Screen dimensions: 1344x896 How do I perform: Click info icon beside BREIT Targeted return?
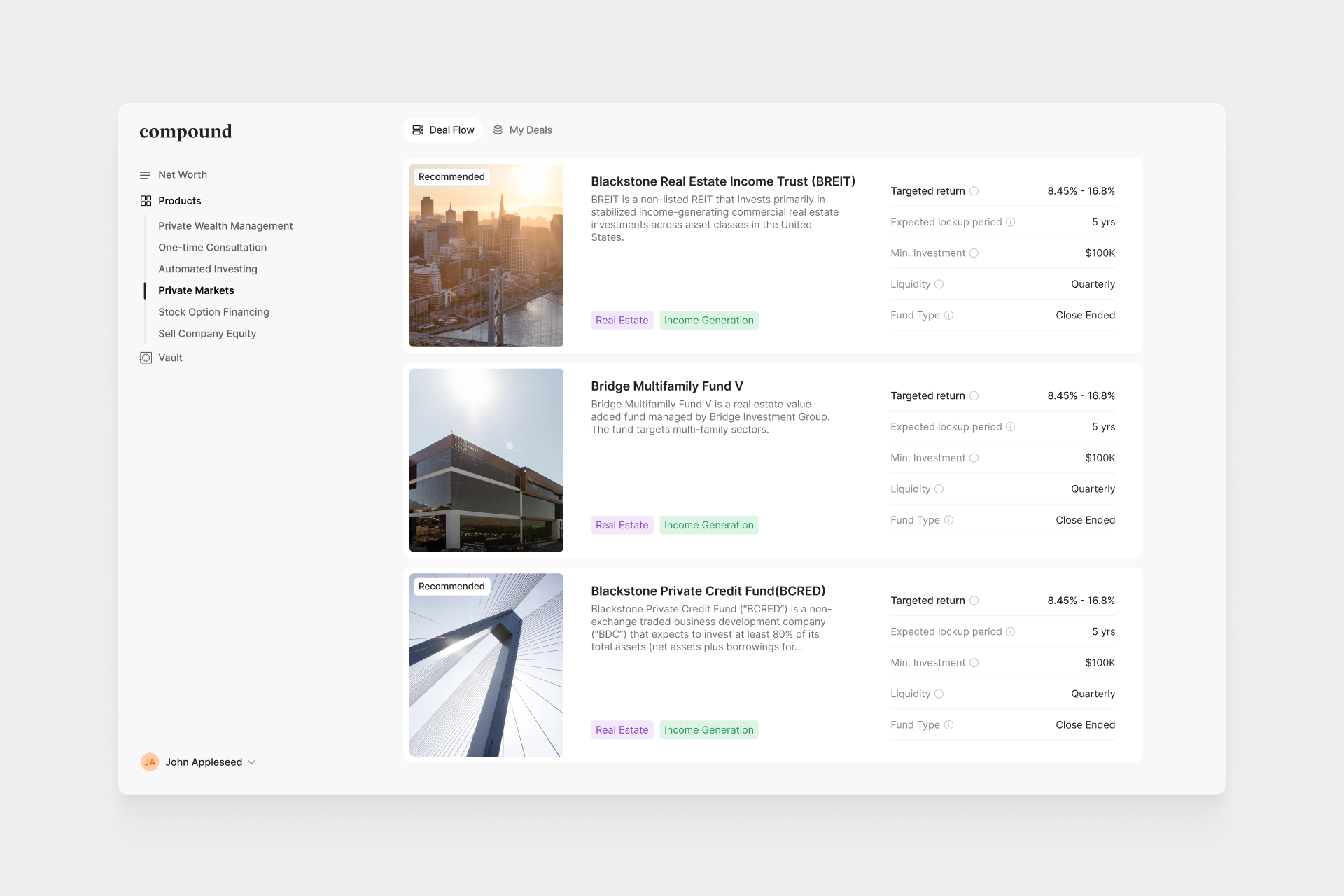(974, 191)
